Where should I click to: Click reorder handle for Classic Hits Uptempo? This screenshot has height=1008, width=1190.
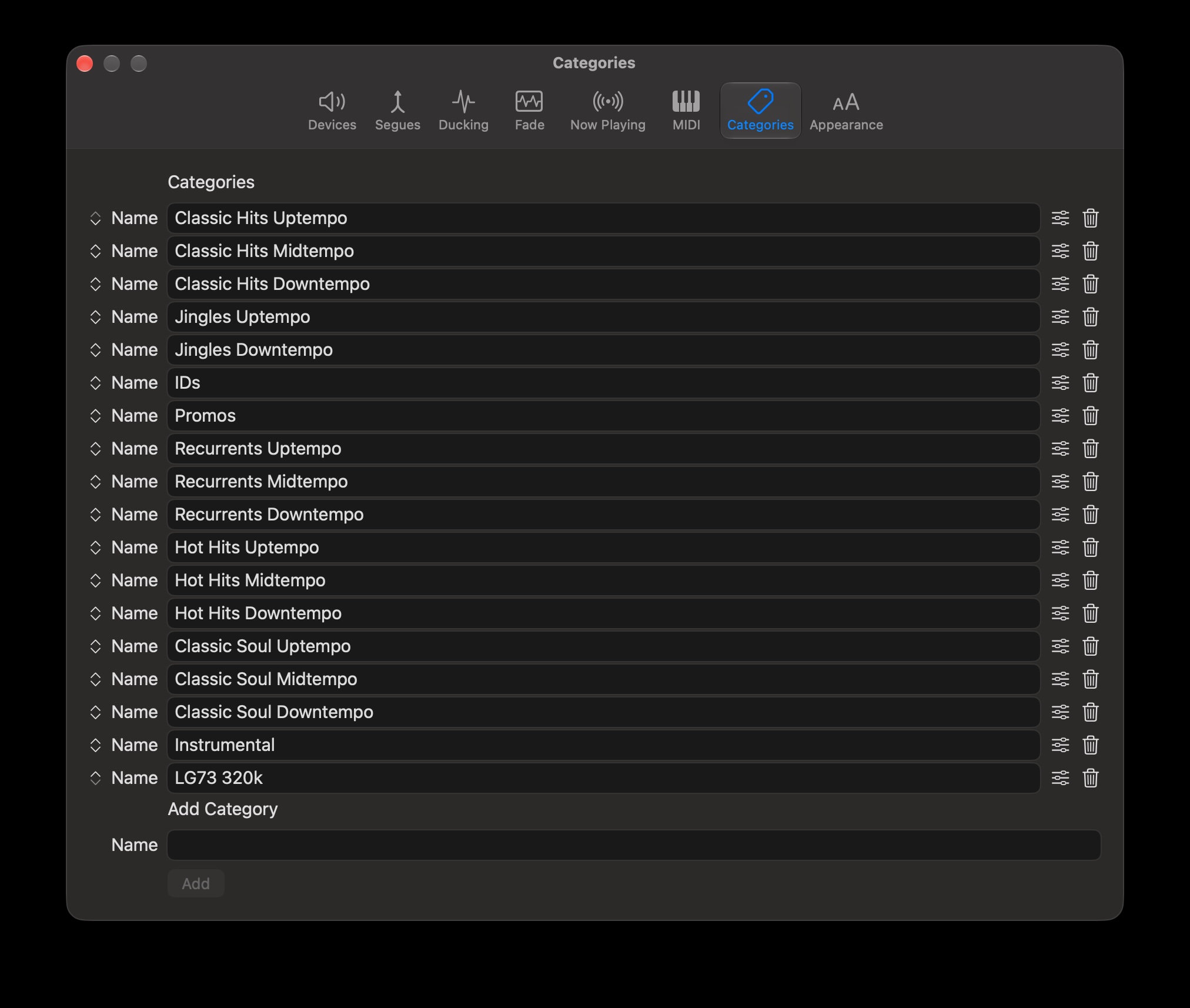pos(95,218)
